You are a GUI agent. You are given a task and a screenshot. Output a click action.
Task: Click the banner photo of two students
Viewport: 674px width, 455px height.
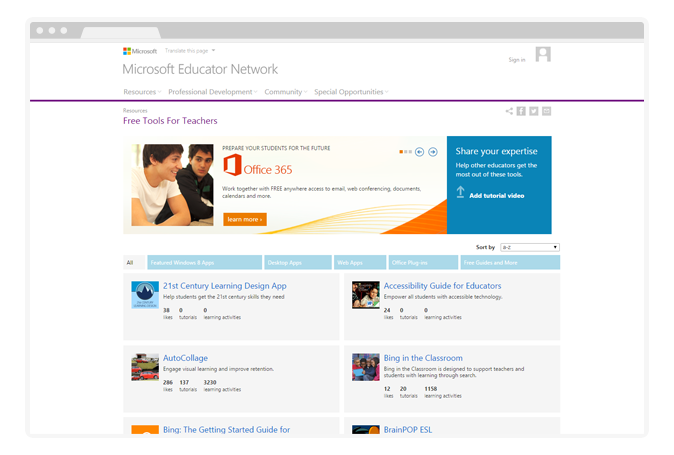(x=172, y=185)
